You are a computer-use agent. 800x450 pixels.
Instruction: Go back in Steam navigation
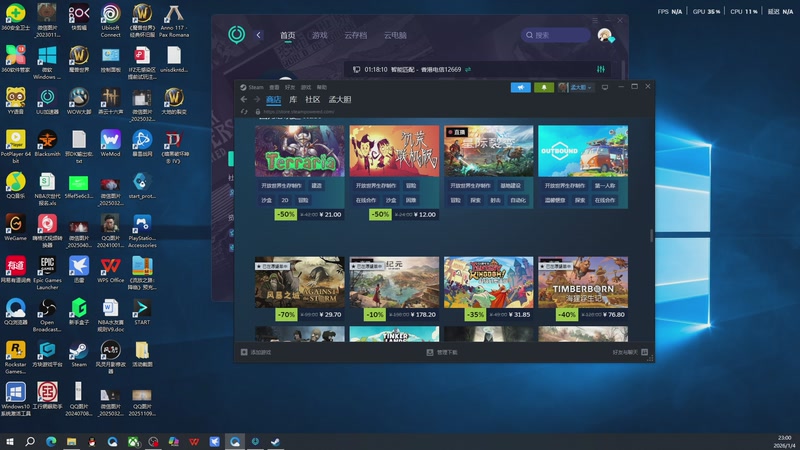click(244, 99)
